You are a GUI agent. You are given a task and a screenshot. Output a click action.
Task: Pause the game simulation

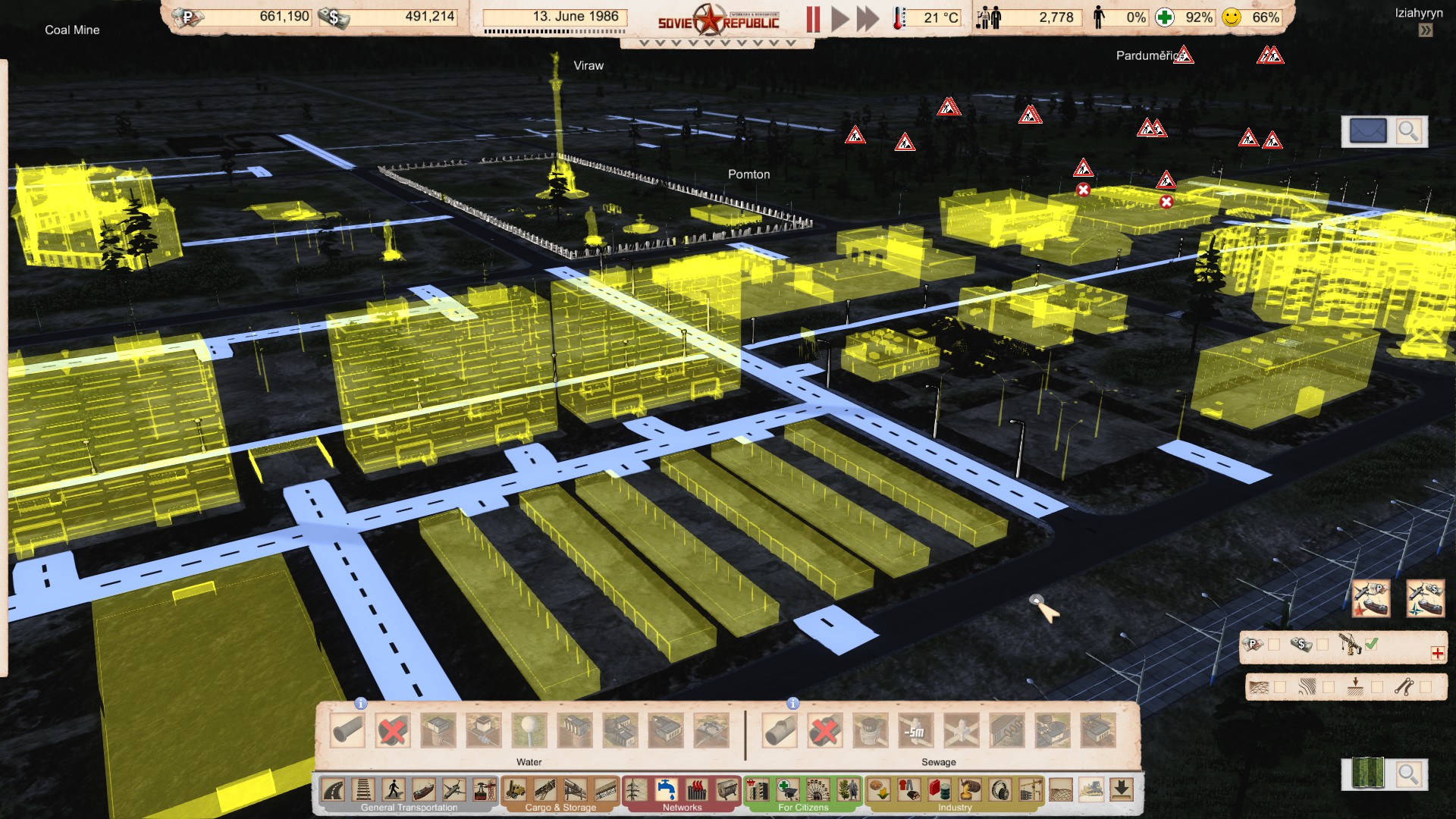(x=813, y=18)
